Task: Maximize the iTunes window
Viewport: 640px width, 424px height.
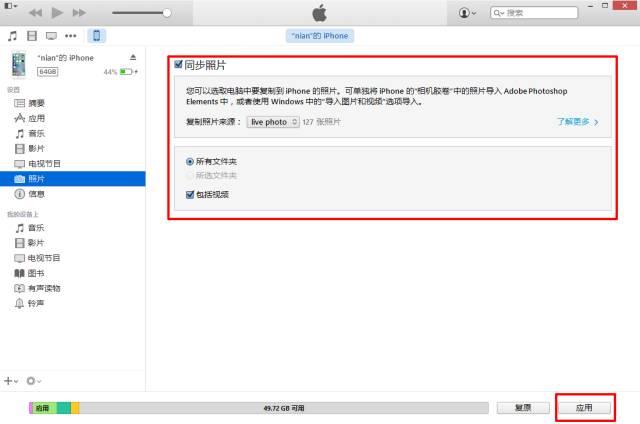Action: [605, 5]
